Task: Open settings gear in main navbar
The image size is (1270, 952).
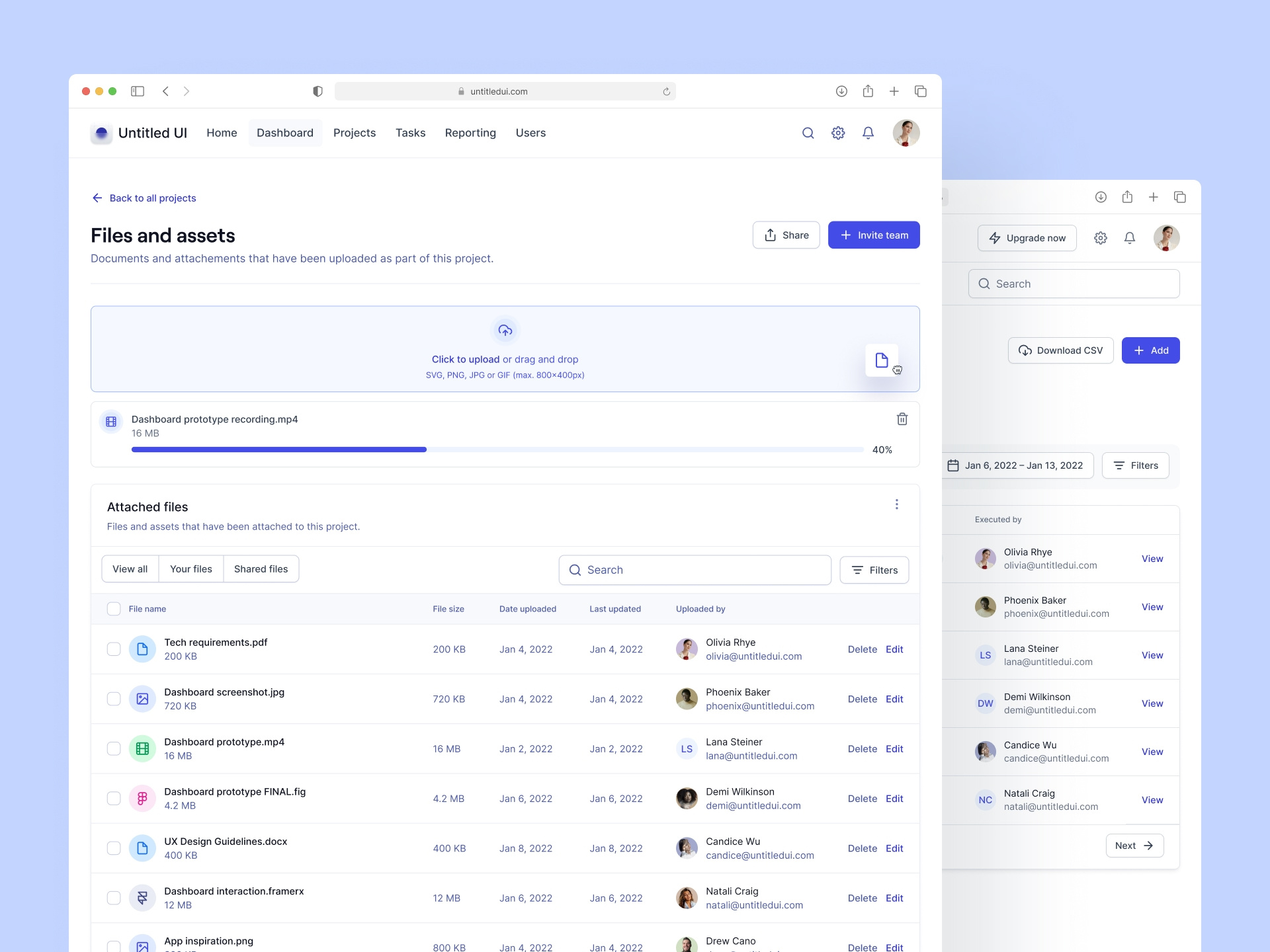Action: click(838, 133)
